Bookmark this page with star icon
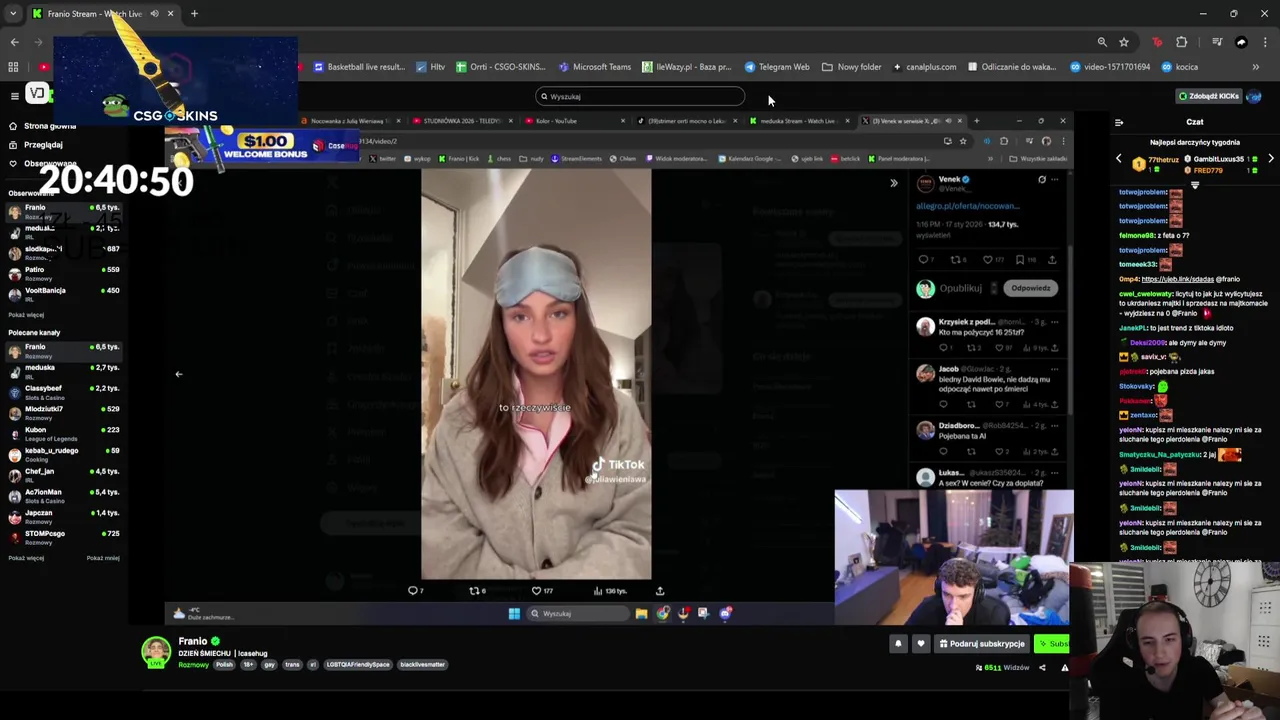 point(1124,42)
